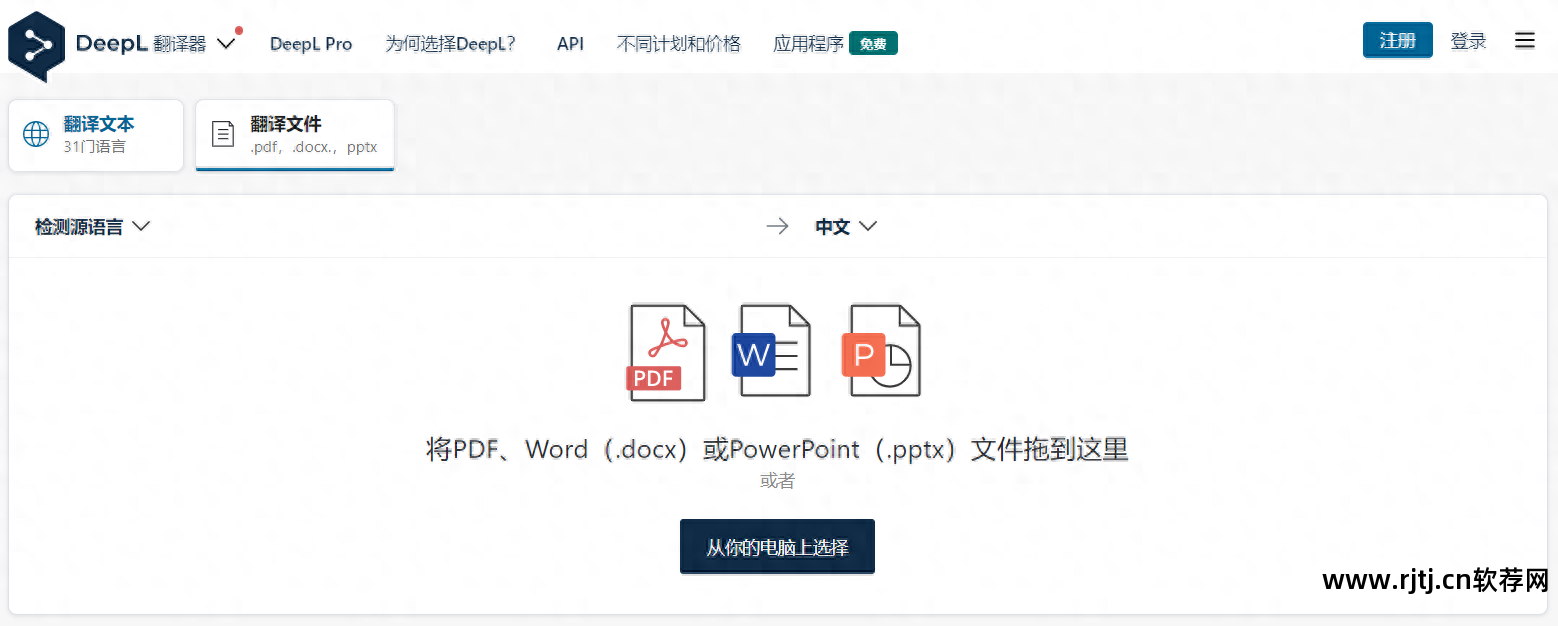Click the PDF file icon
The width and height of the screenshot is (1558, 626).
pyautogui.click(x=664, y=352)
